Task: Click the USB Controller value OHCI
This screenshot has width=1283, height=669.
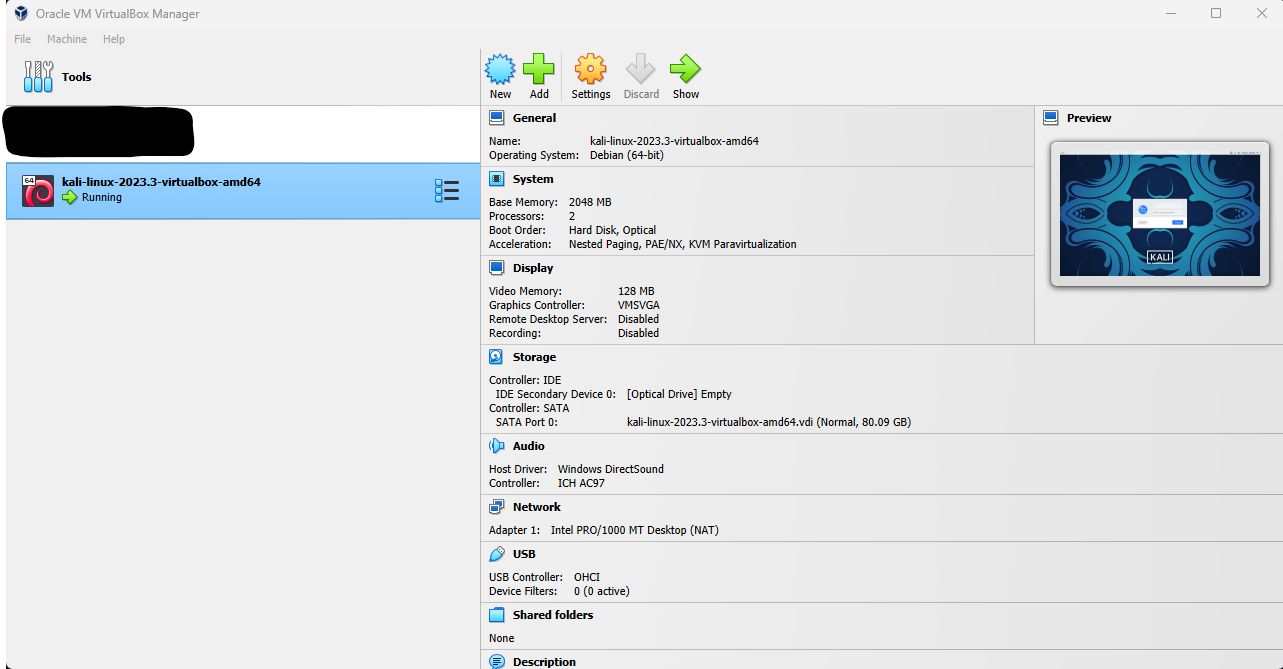Action: coord(587,577)
